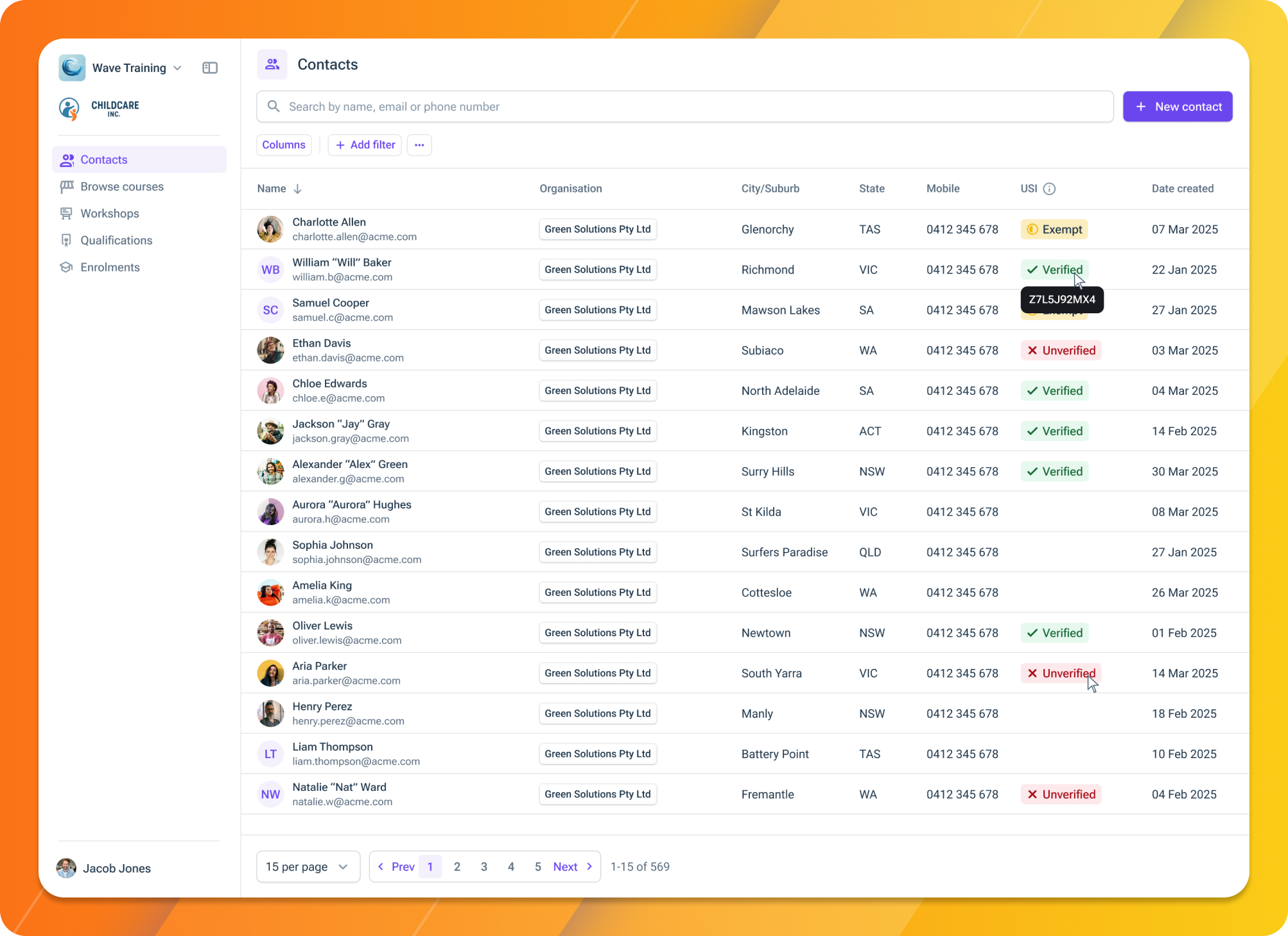Click Liam Thompson's name
This screenshot has height=936, width=1288.
333,747
